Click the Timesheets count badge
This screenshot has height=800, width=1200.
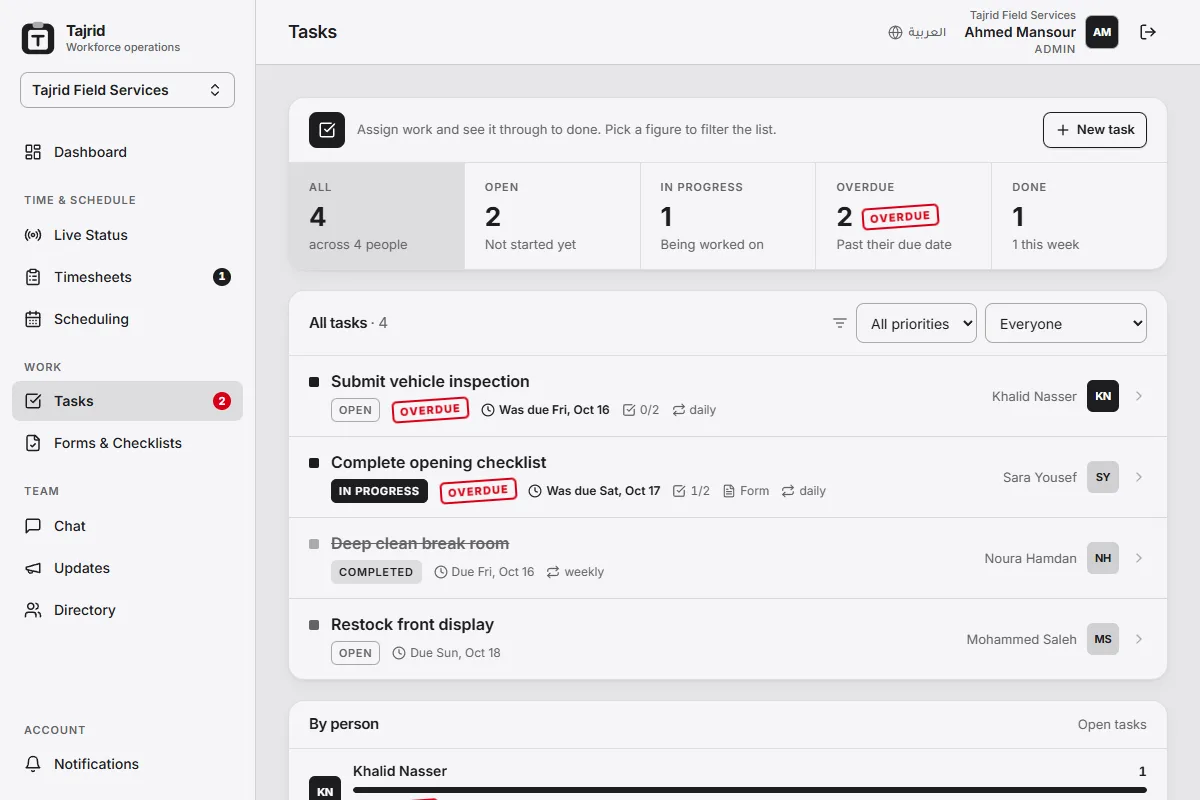pyautogui.click(x=222, y=277)
